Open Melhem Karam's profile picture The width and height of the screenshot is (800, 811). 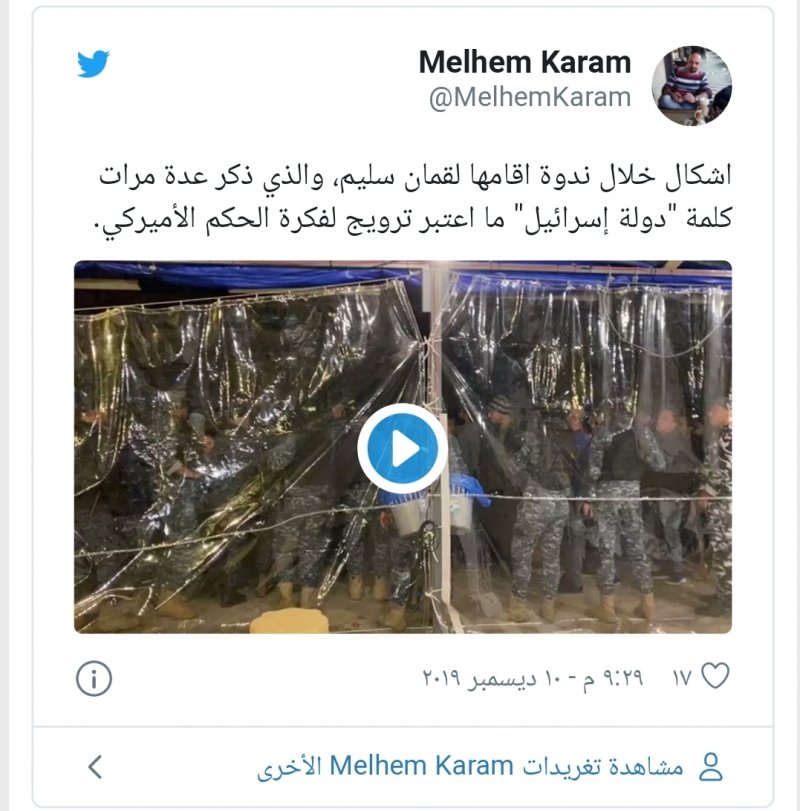(x=691, y=86)
